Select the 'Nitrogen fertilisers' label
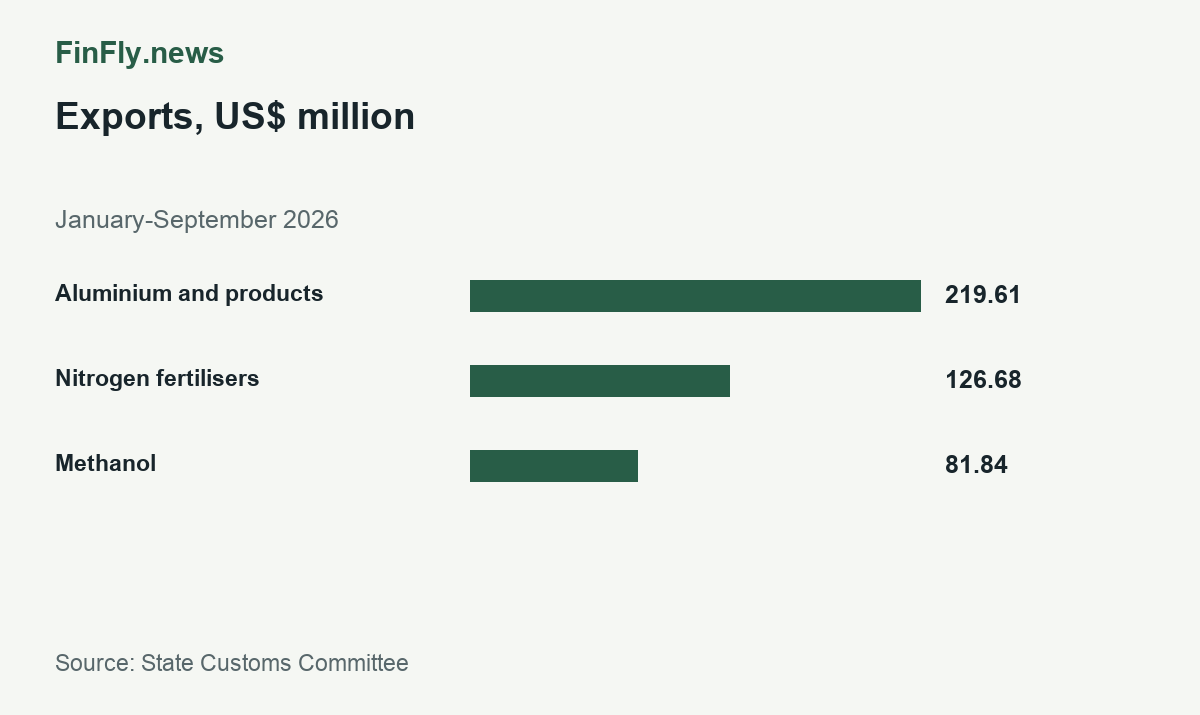The width and height of the screenshot is (1200, 715). click(x=157, y=379)
